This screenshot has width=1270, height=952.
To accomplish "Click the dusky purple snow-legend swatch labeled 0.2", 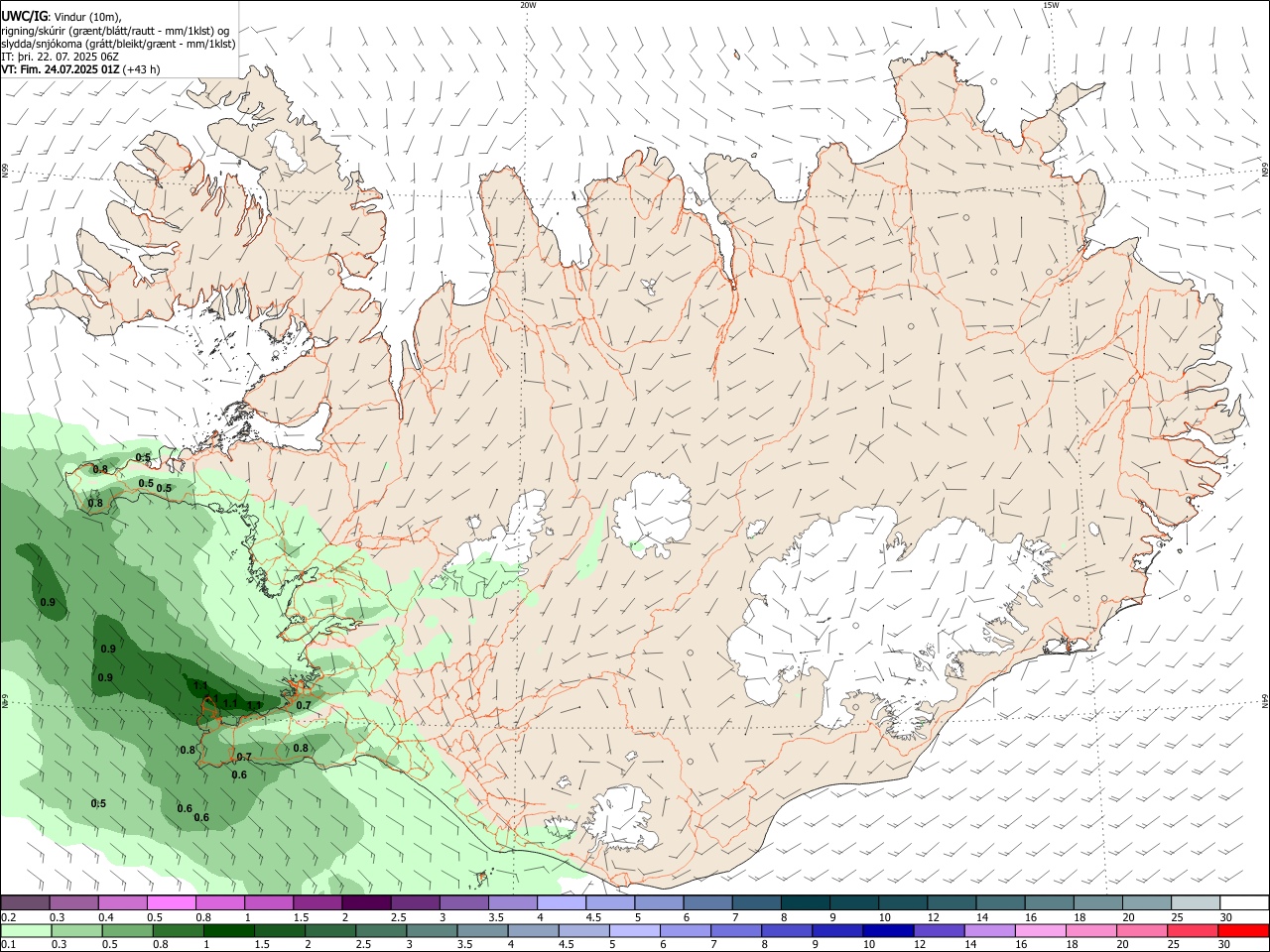I will [x=25, y=902].
